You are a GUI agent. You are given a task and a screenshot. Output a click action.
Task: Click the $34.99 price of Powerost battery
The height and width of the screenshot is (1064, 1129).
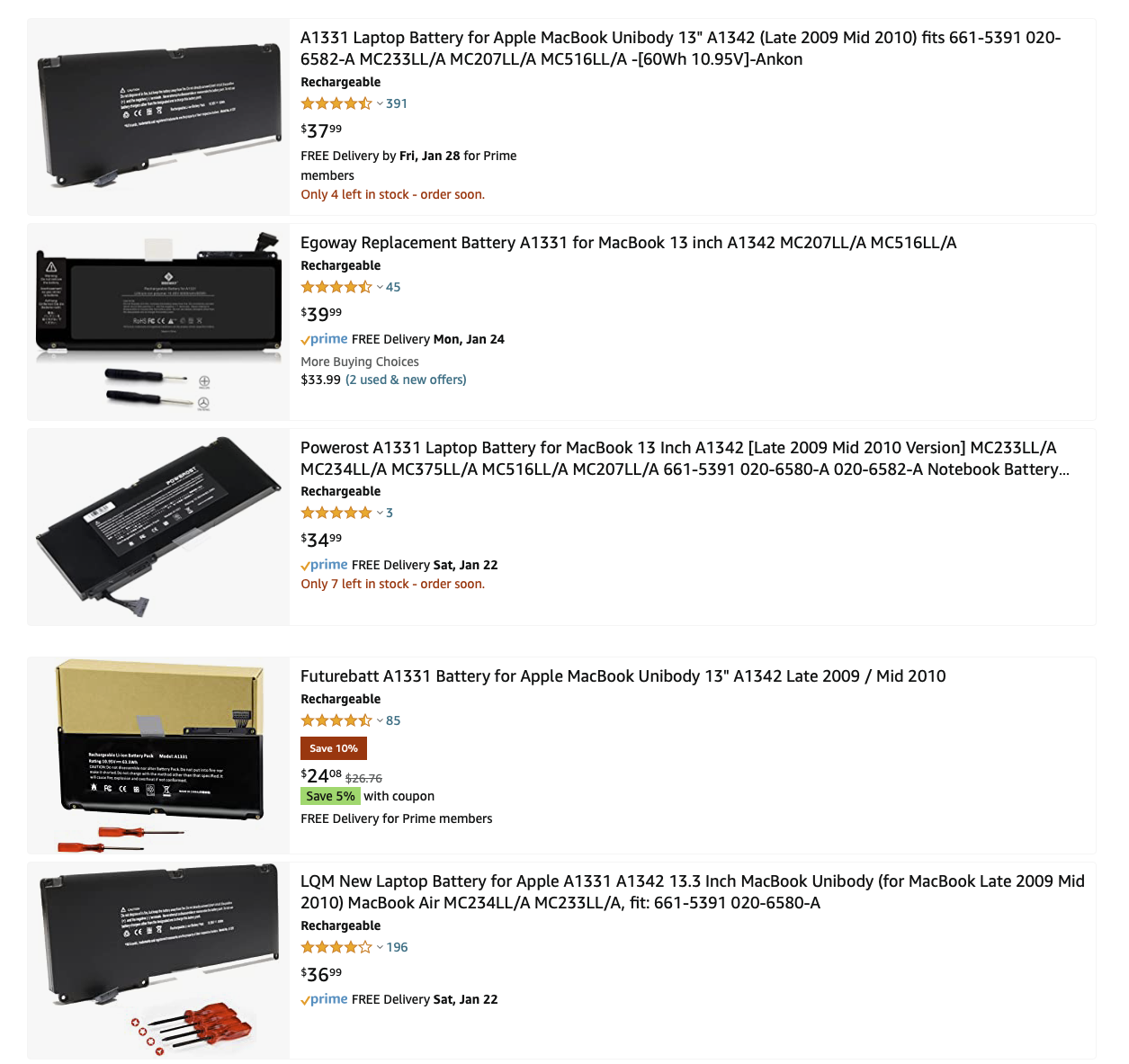click(321, 540)
